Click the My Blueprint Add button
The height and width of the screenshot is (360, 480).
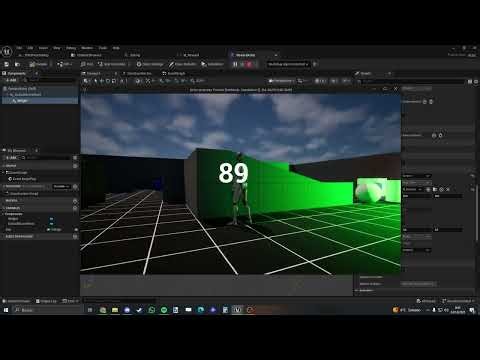[x=11, y=157]
